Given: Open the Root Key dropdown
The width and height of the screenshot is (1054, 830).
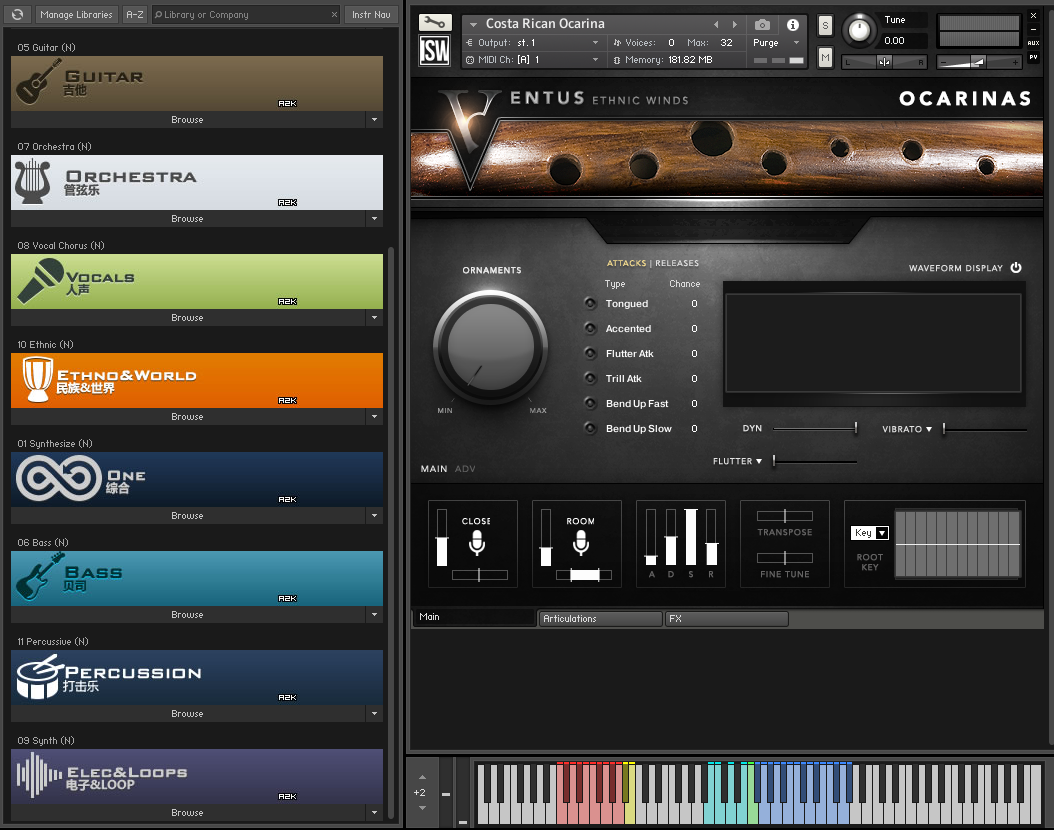Looking at the screenshot, I should pyautogui.click(x=870, y=533).
